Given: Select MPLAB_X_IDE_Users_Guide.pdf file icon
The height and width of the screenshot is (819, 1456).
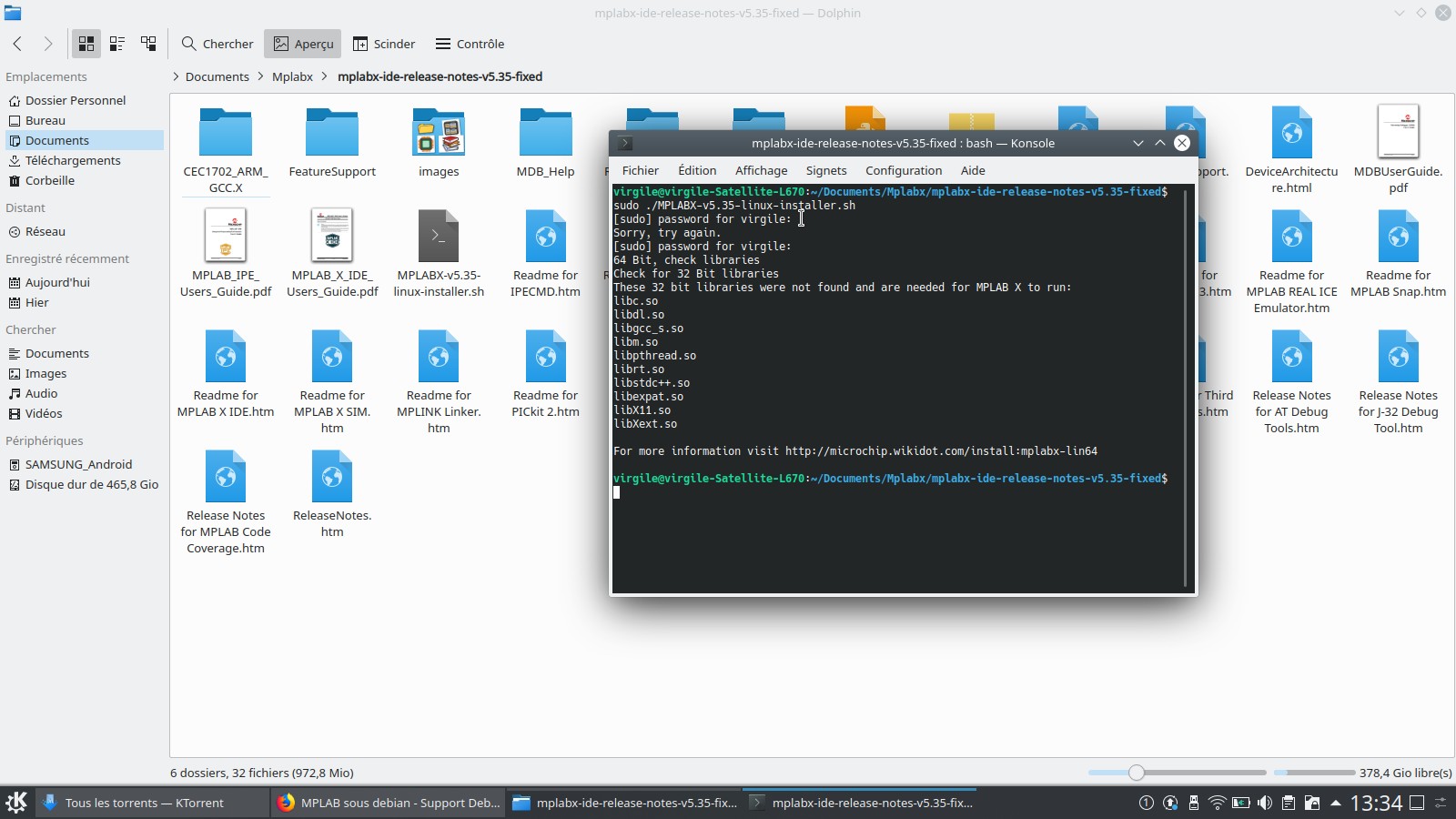Looking at the screenshot, I should (332, 235).
